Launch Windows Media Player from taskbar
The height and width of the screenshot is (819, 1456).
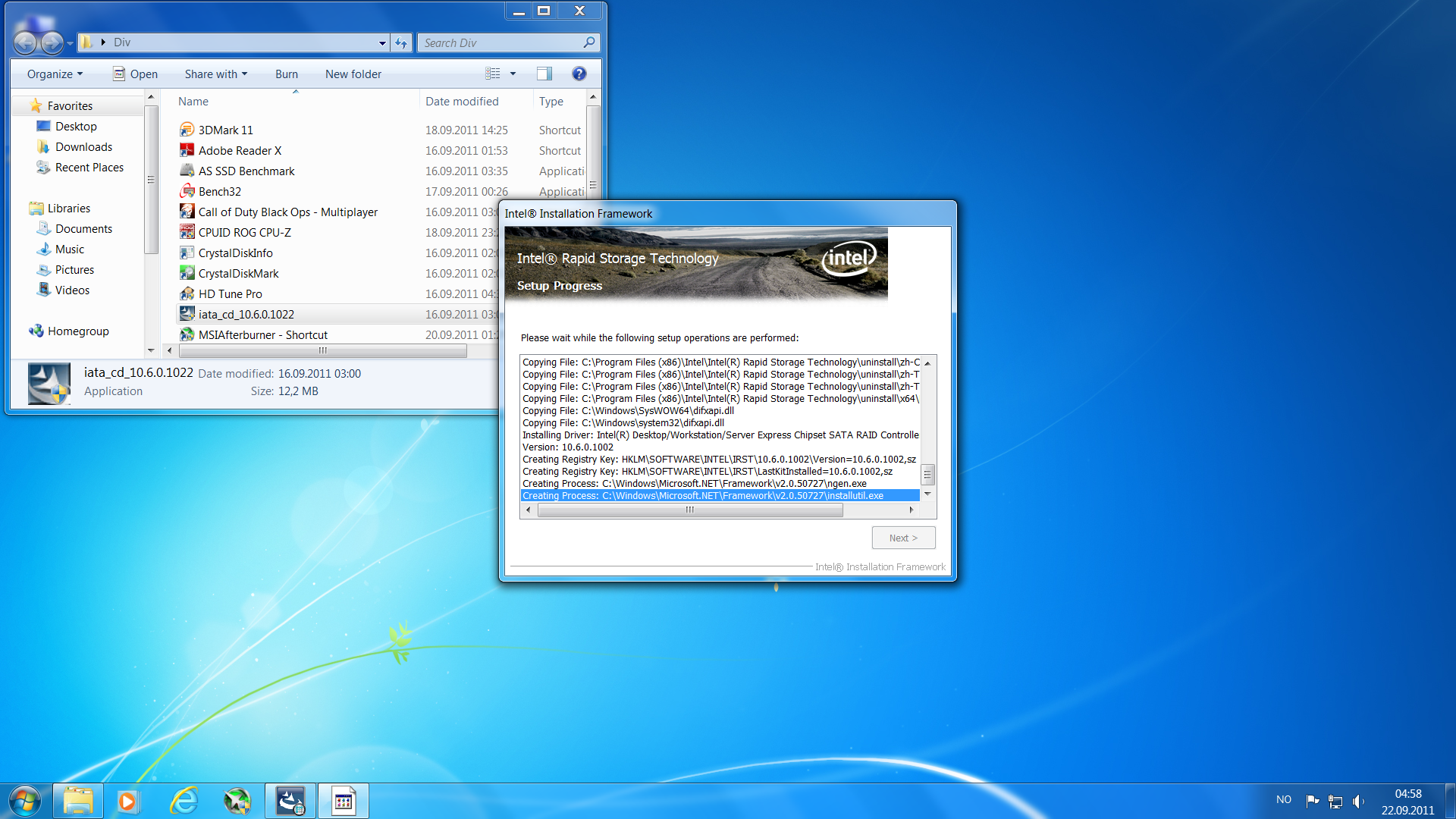coord(128,801)
